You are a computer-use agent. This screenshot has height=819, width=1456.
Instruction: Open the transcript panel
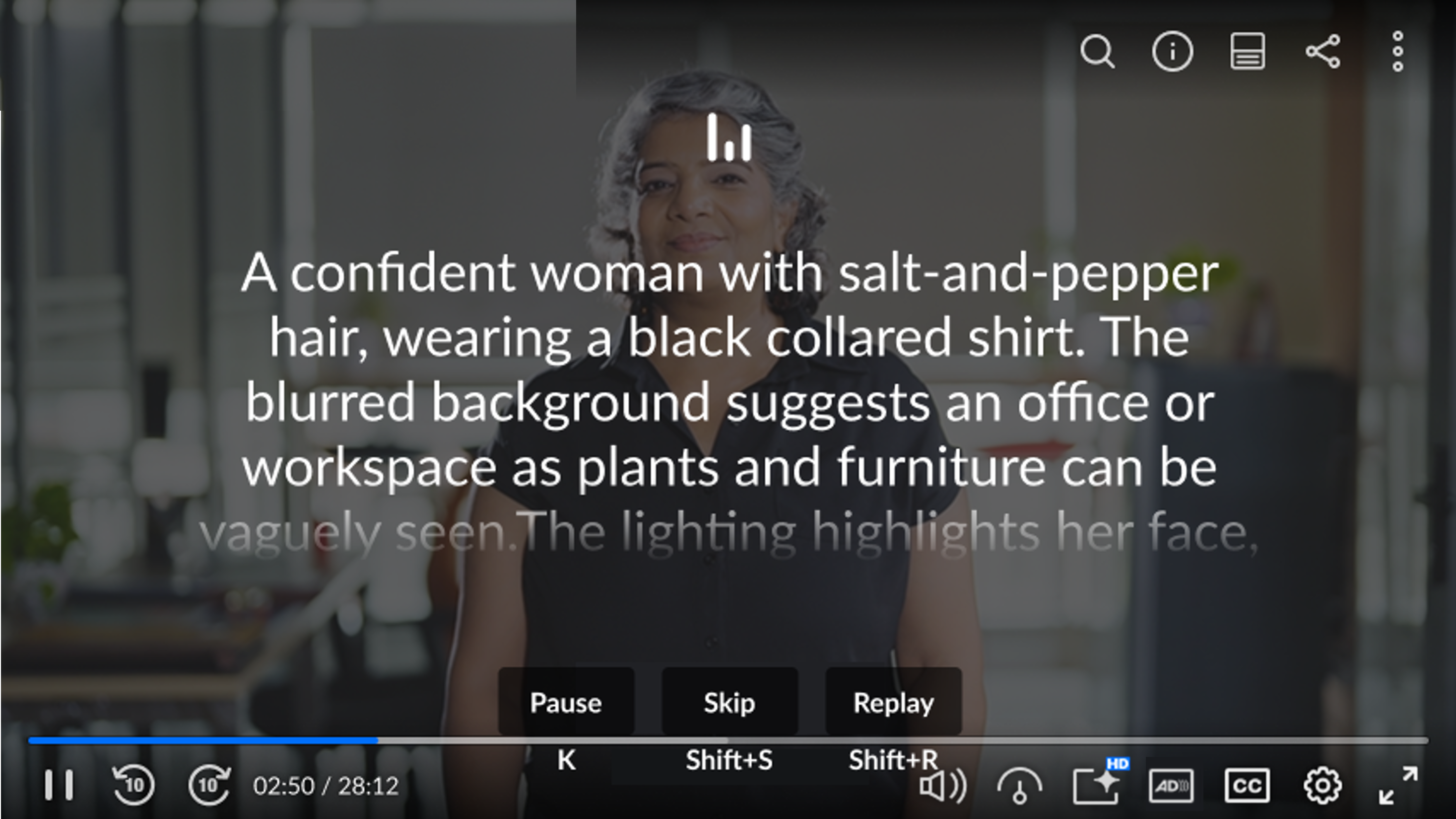tap(1247, 52)
